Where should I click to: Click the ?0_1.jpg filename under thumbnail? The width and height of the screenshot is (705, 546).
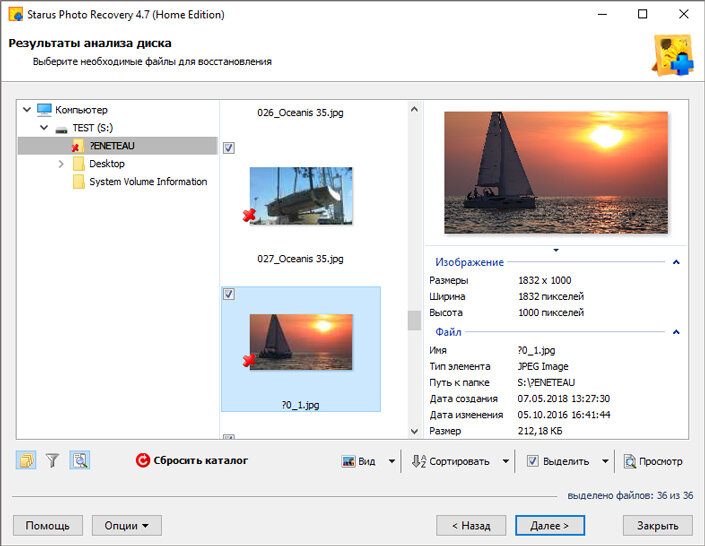click(300, 405)
